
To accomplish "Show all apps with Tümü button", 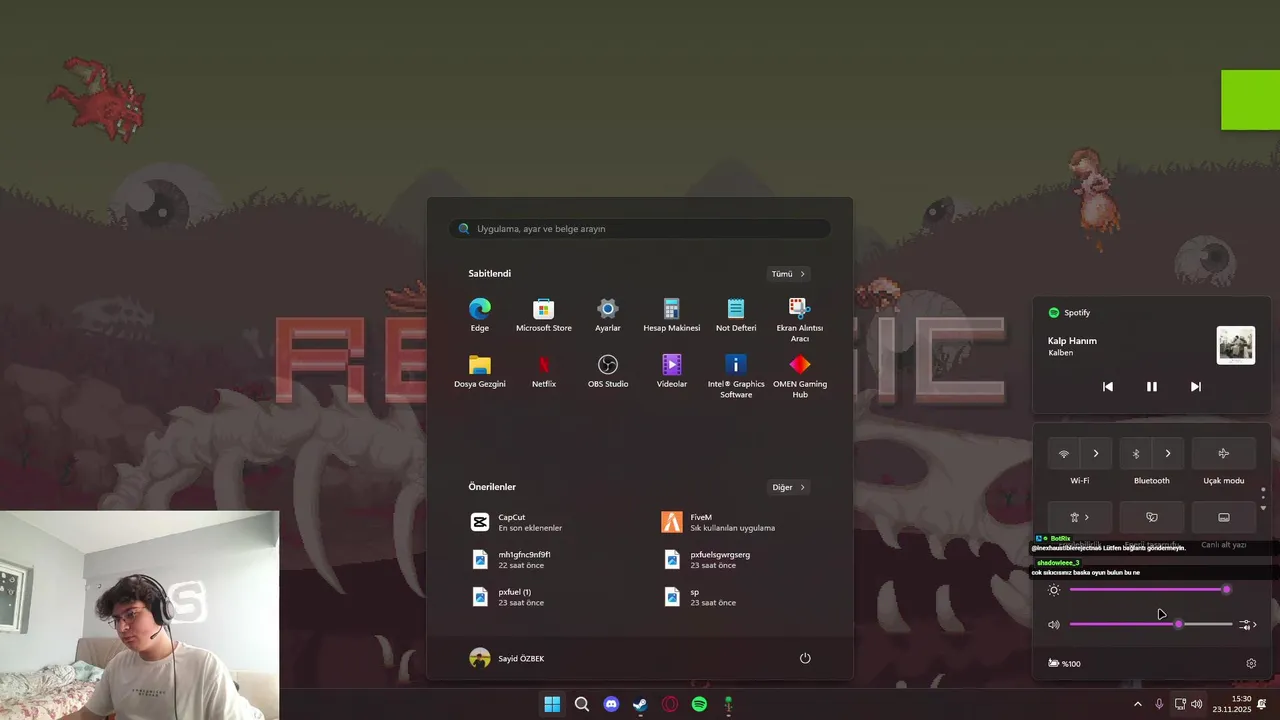I will pos(788,274).
